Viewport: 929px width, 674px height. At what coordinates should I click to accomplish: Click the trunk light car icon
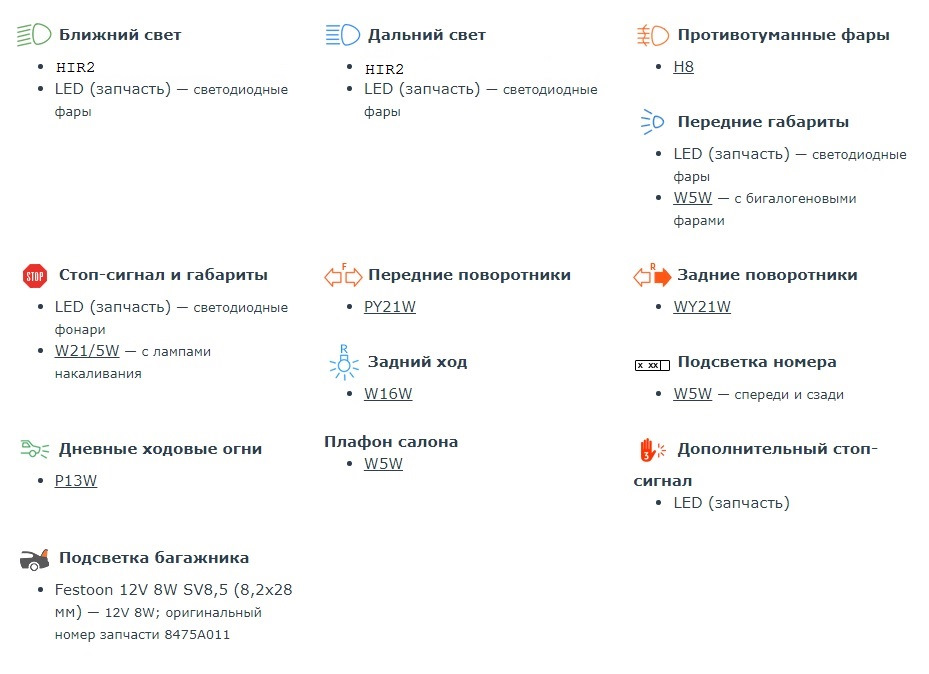tap(34, 559)
